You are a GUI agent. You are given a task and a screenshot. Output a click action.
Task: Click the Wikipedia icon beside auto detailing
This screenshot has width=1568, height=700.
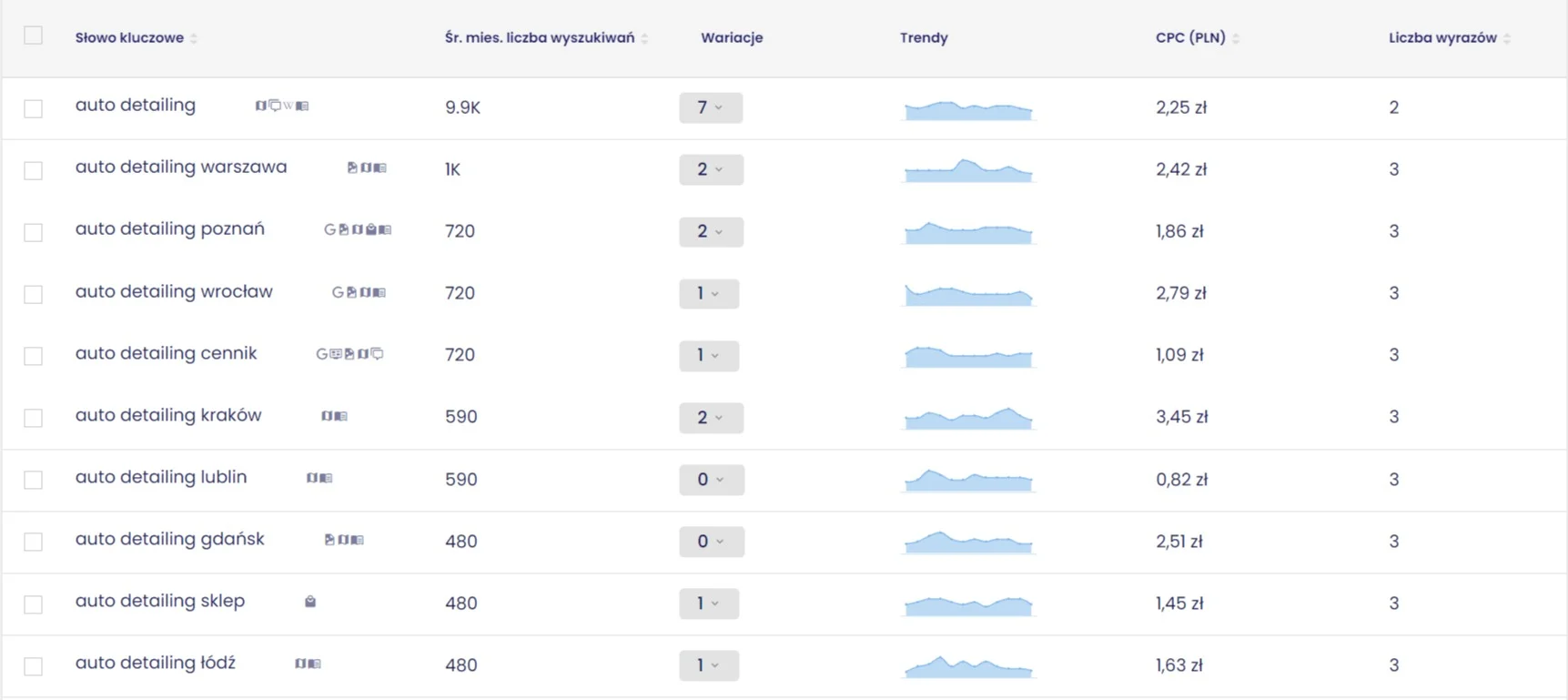(288, 106)
